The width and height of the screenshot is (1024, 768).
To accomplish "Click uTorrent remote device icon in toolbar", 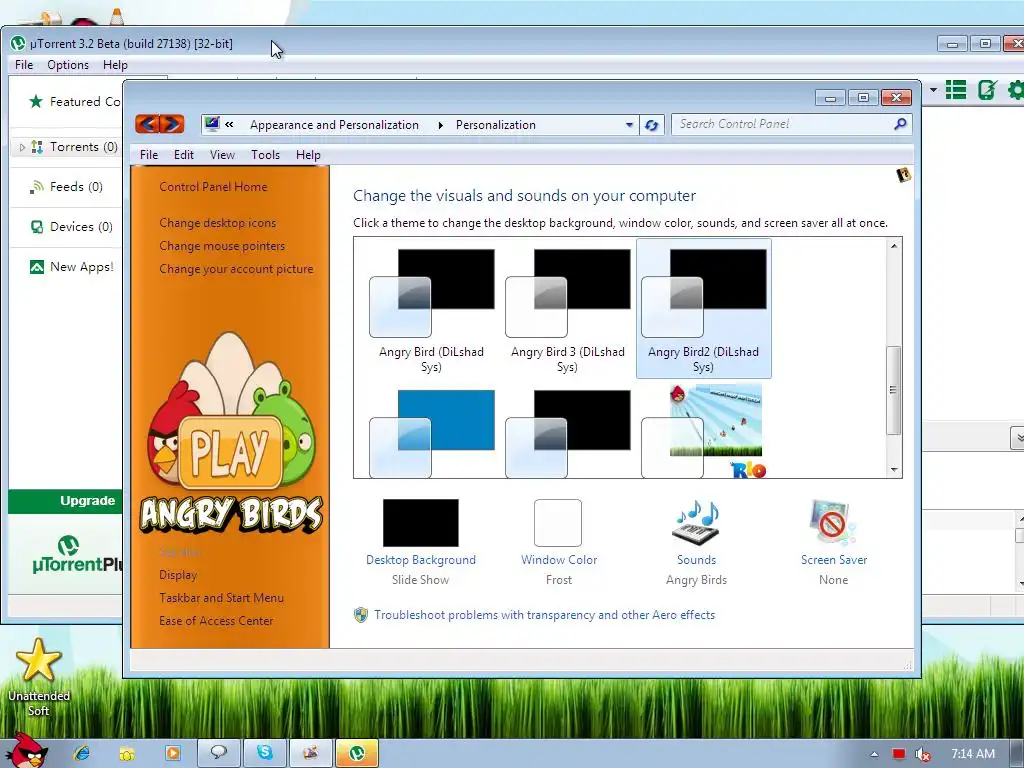I will [986, 90].
